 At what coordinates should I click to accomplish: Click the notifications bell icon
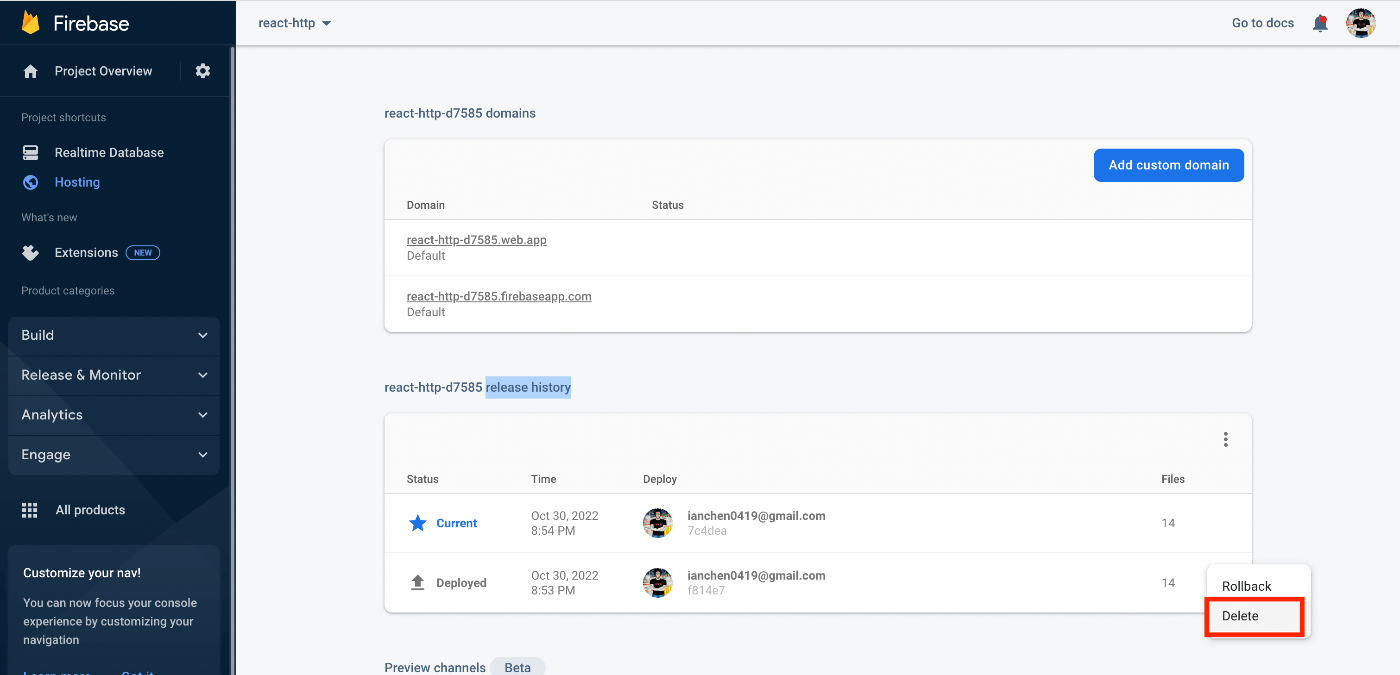click(x=1320, y=23)
